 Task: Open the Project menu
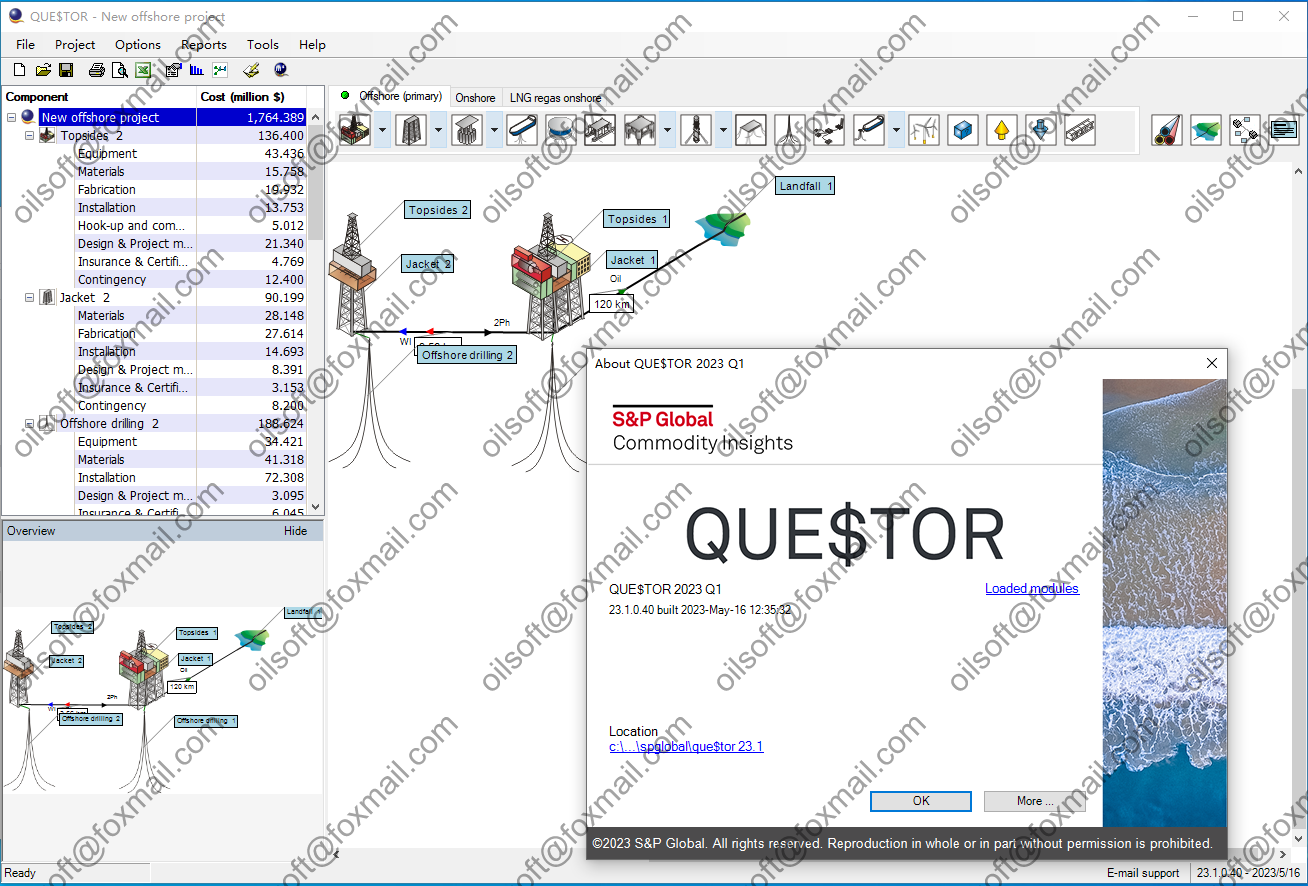click(x=75, y=44)
